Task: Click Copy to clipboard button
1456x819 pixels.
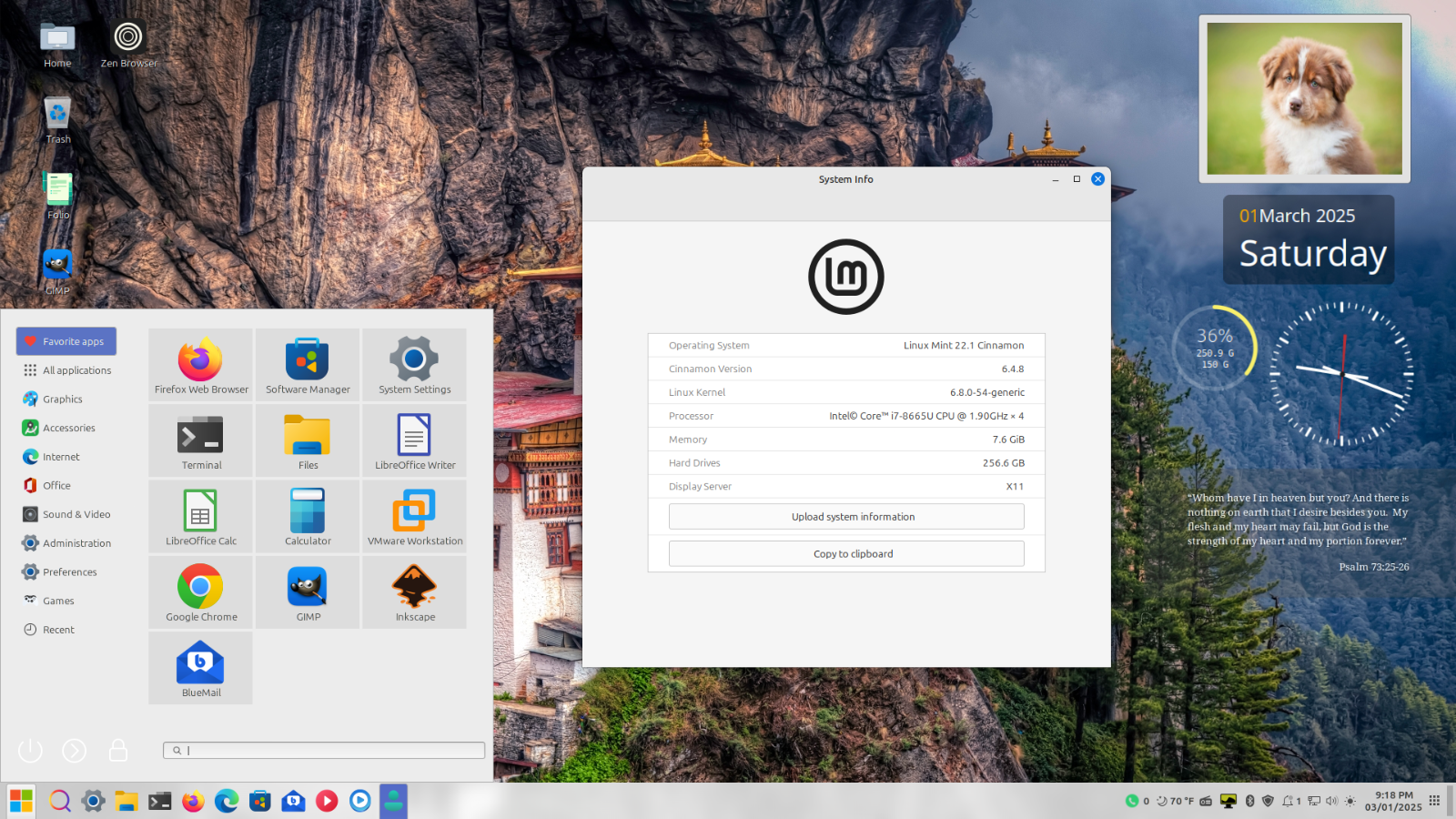Action: pyautogui.click(x=846, y=553)
